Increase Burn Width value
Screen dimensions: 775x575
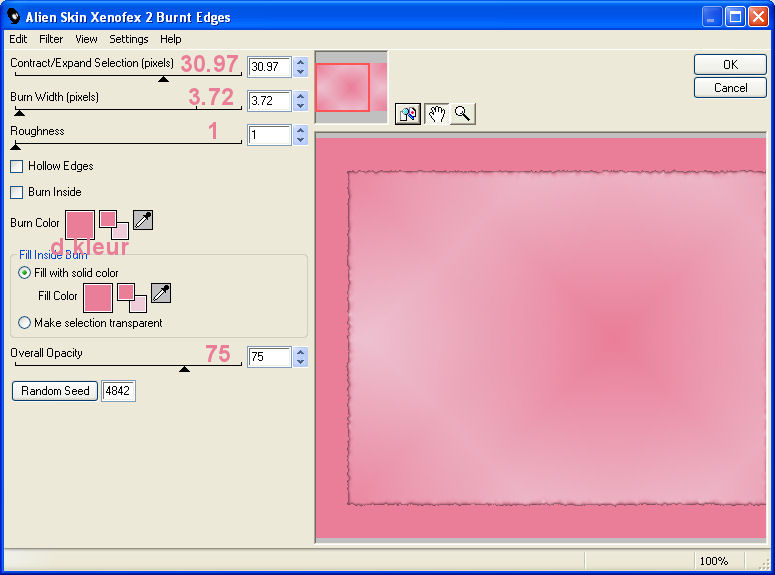pos(301,96)
